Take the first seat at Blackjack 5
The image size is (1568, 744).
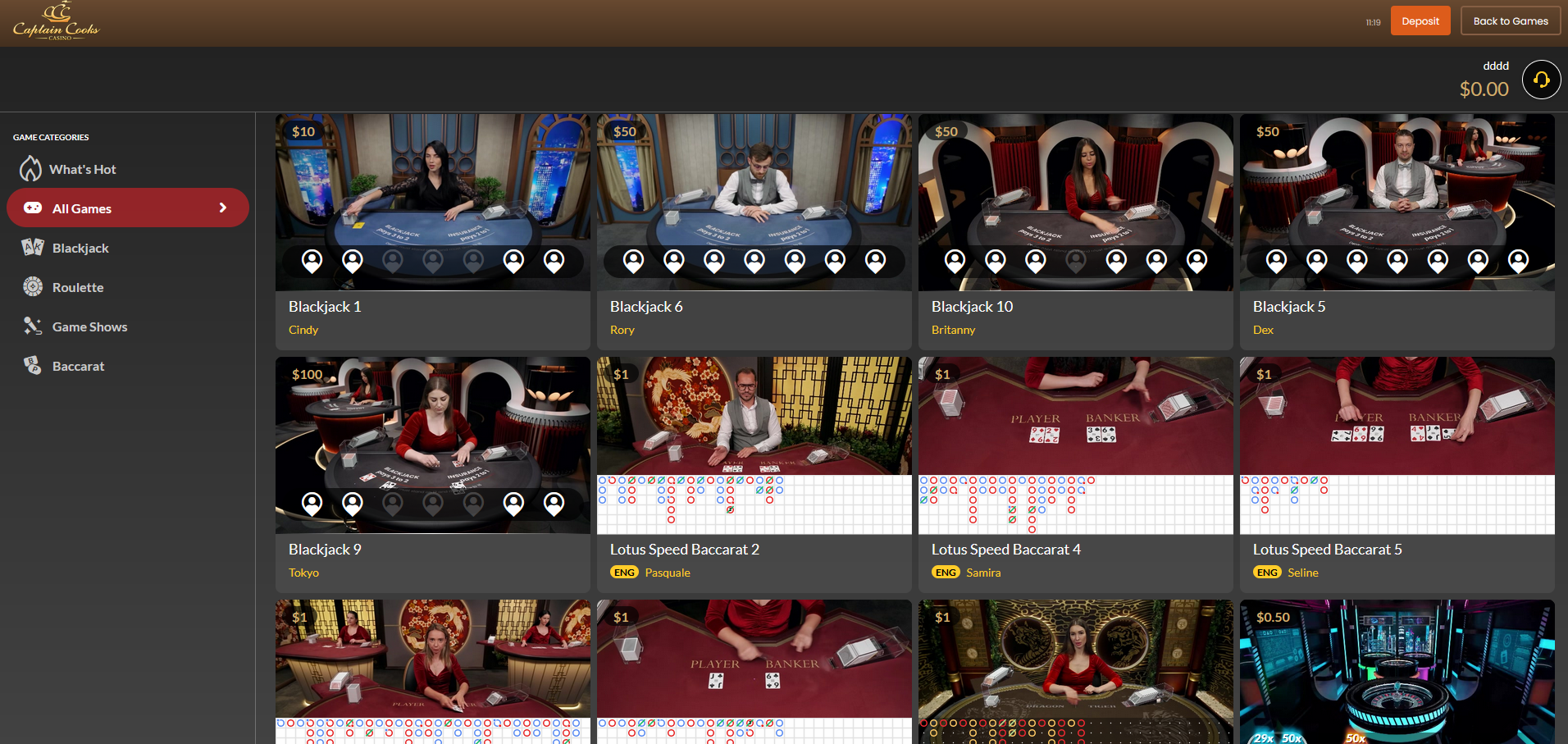(x=1277, y=262)
